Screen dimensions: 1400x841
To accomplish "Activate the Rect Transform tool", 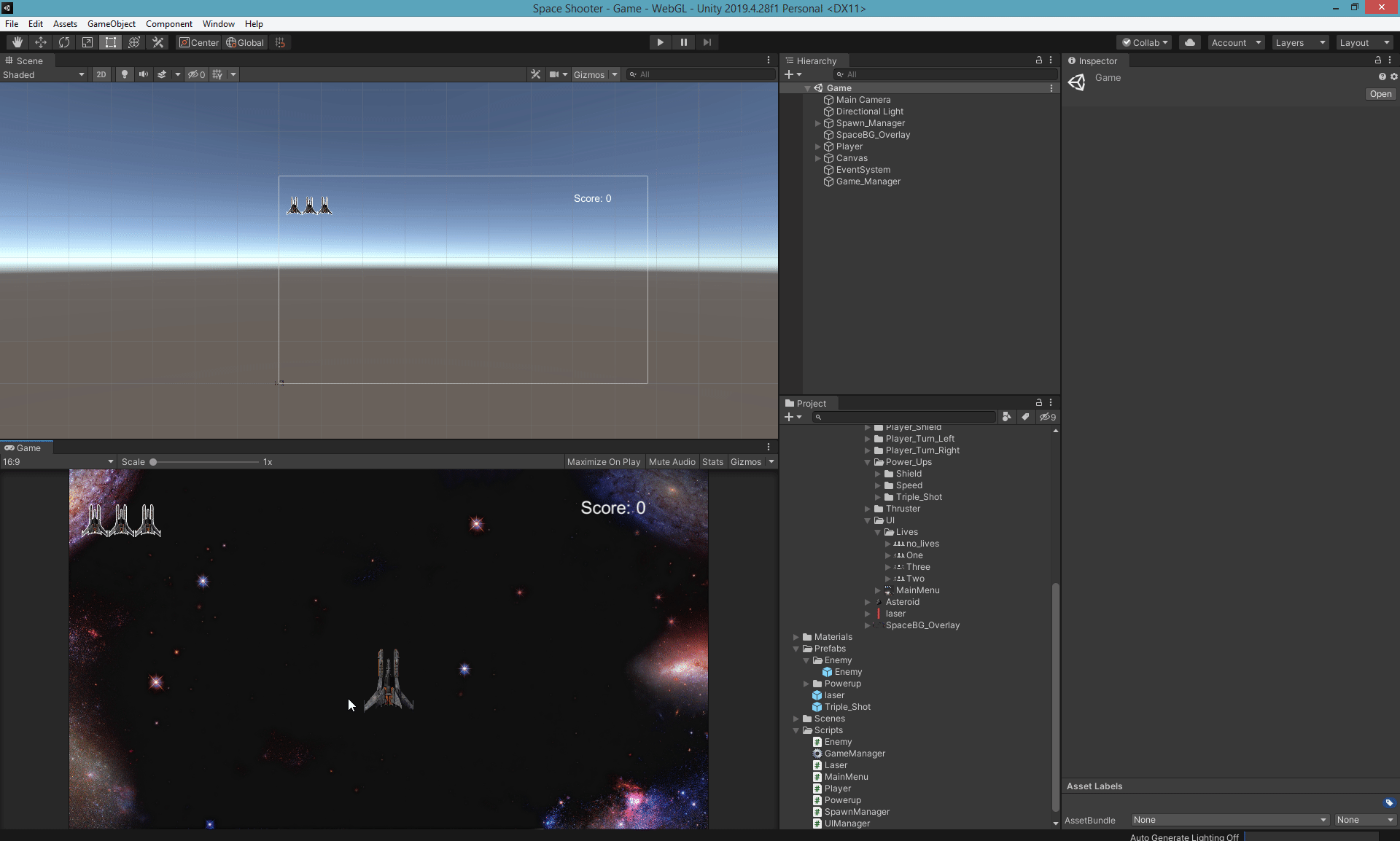I will coord(111,42).
